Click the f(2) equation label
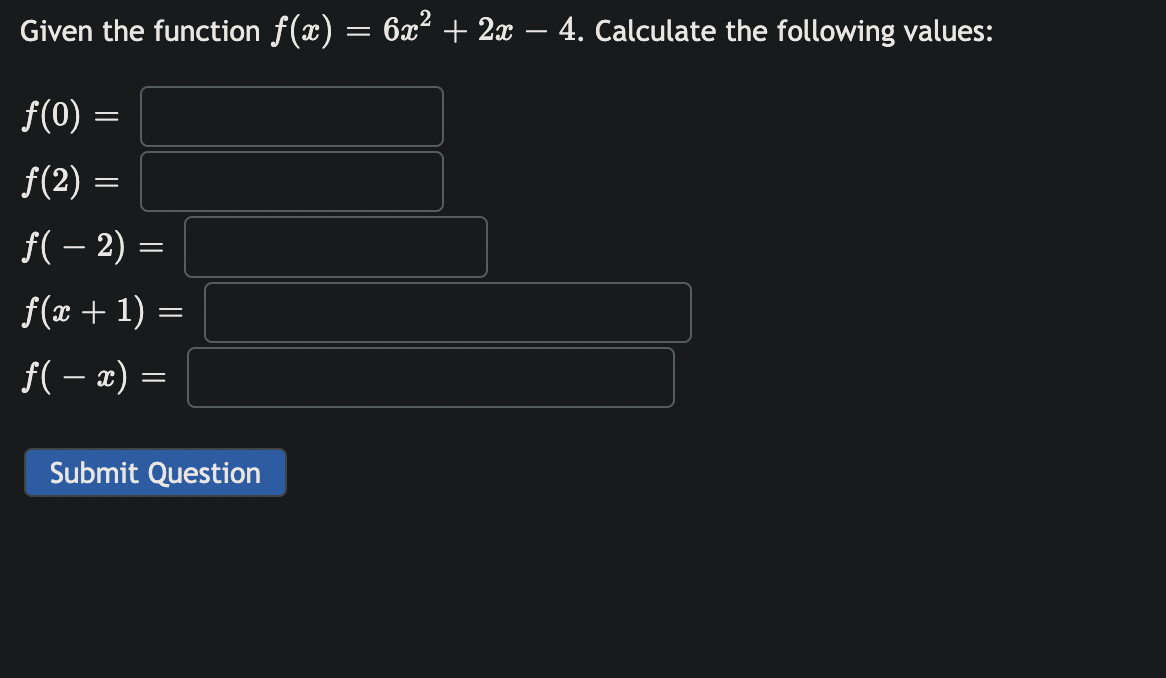 pyautogui.click(x=70, y=181)
